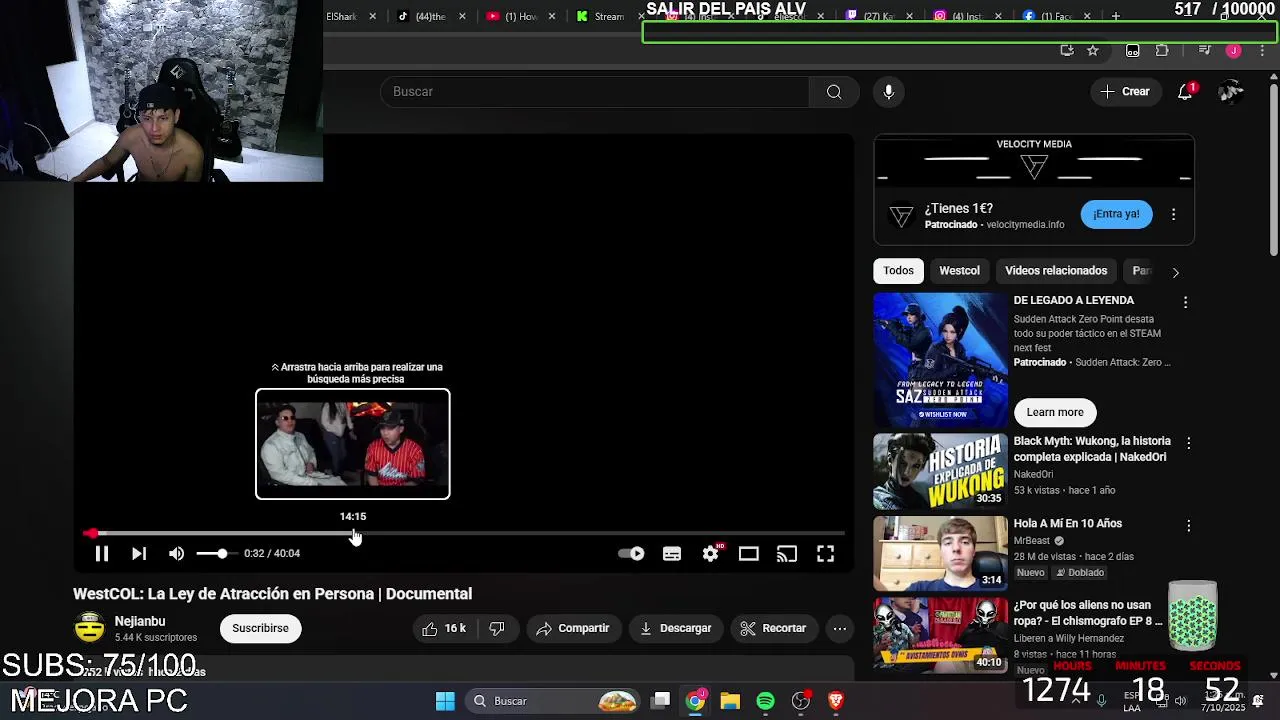Seek the video progress bar at 14:15
This screenshot has width=1280, height=720.
353,534
